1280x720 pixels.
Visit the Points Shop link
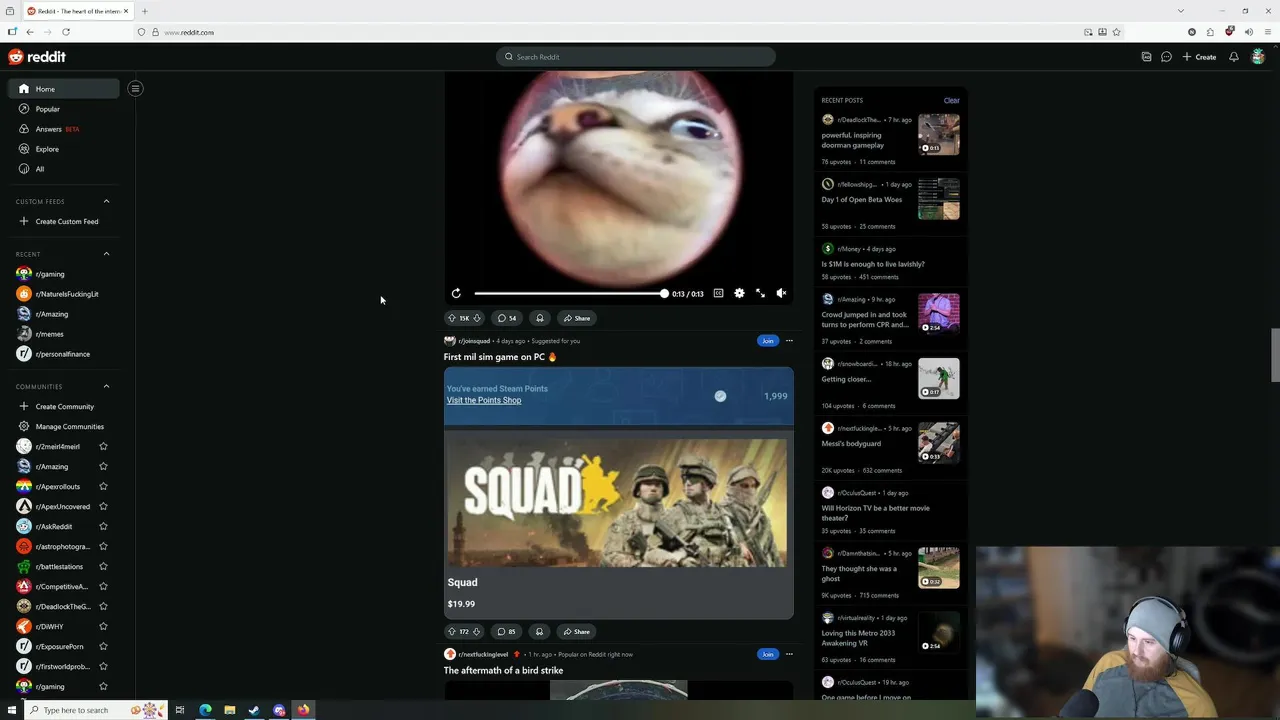tap(484, 400)
